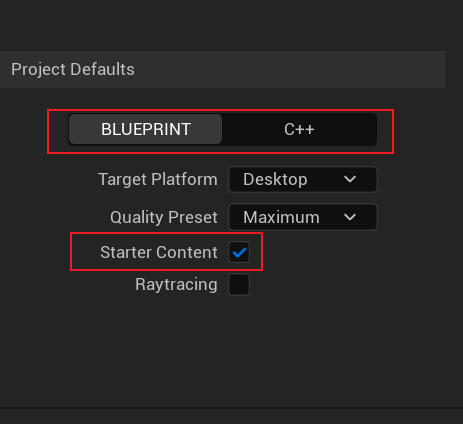Click the Desktop value text

pos(275,180)
